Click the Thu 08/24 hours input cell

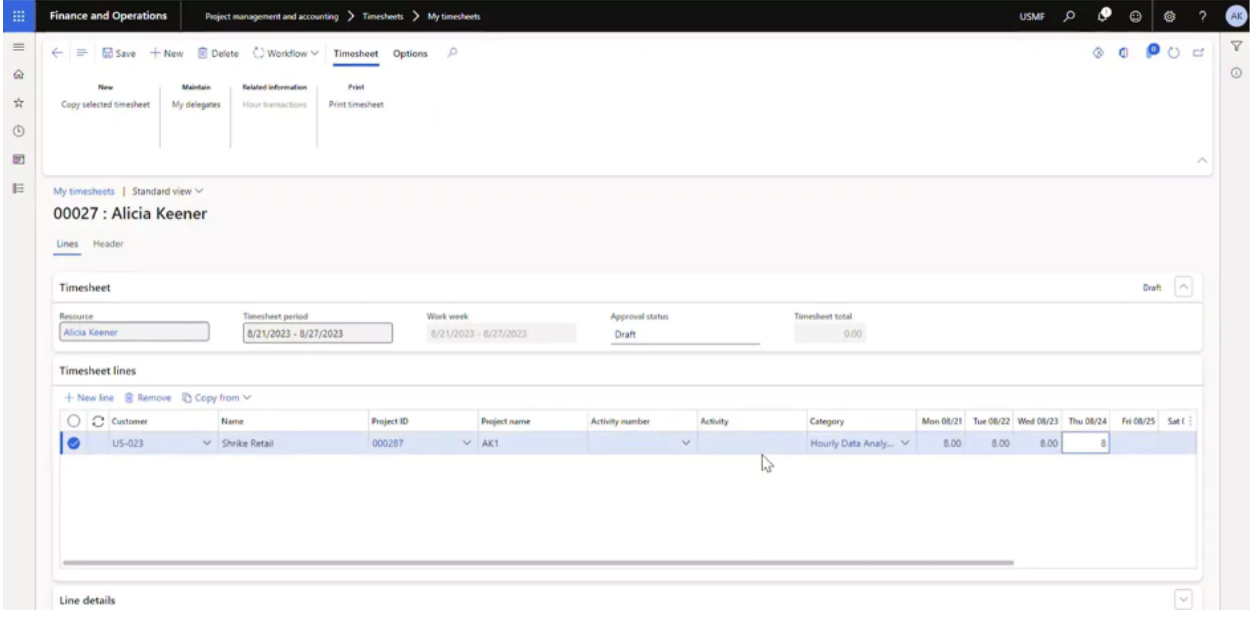coord(1086,443)
